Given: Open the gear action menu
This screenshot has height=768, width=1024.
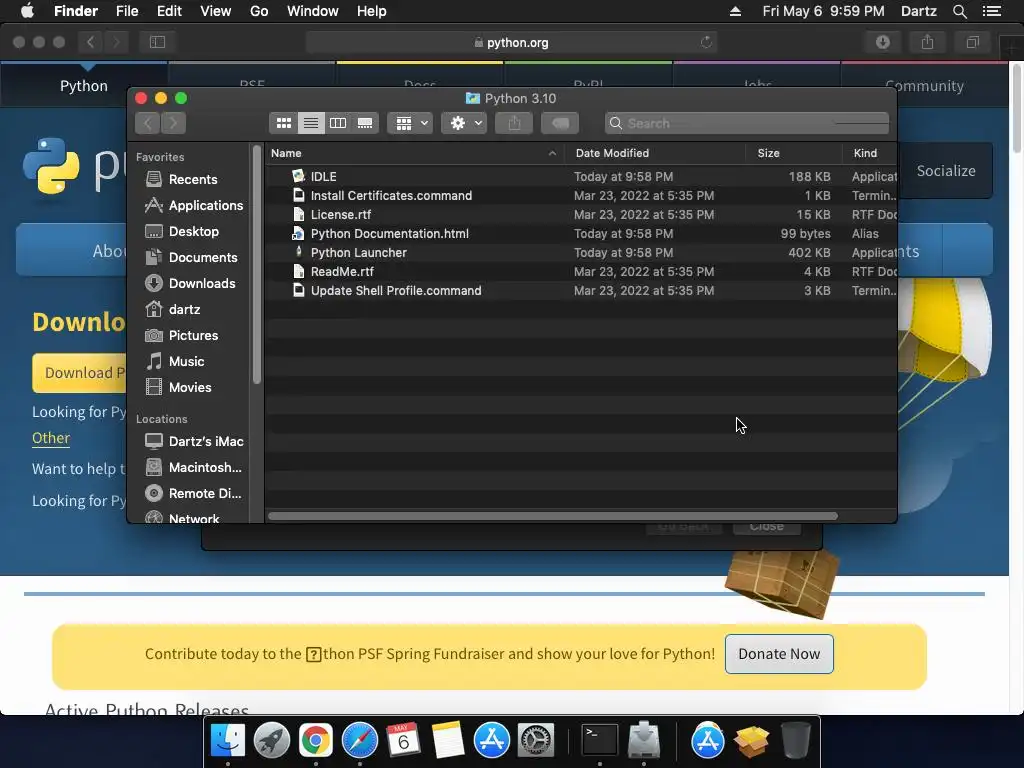Looking at the screenshot, I should click(x=464, y=123).
